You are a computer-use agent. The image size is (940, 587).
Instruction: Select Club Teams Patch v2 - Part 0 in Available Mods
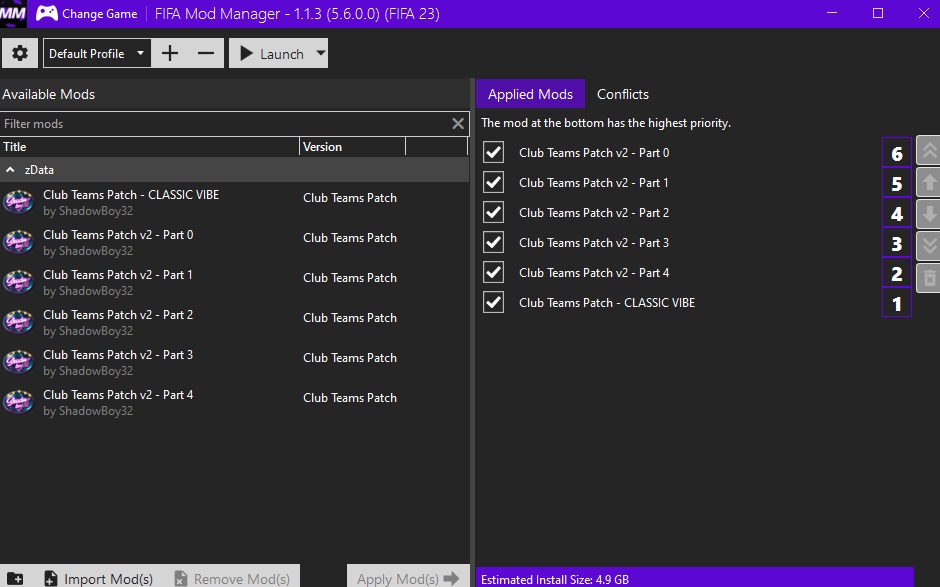click(234, 242)
